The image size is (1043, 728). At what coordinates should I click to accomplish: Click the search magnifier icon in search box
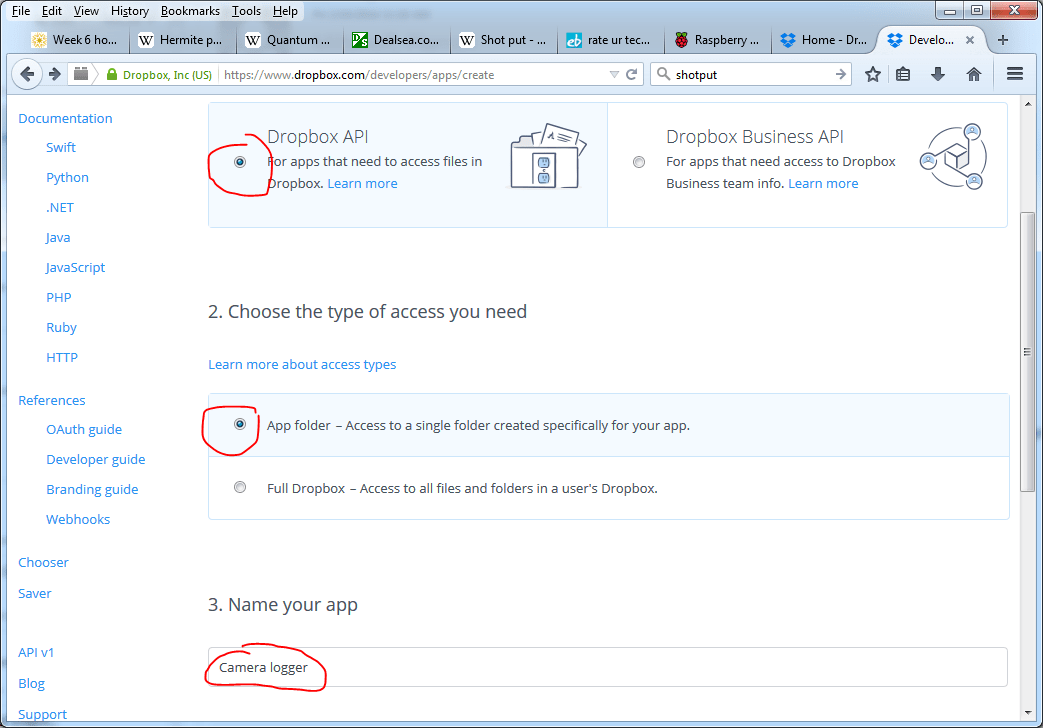[x=663, y=74]
